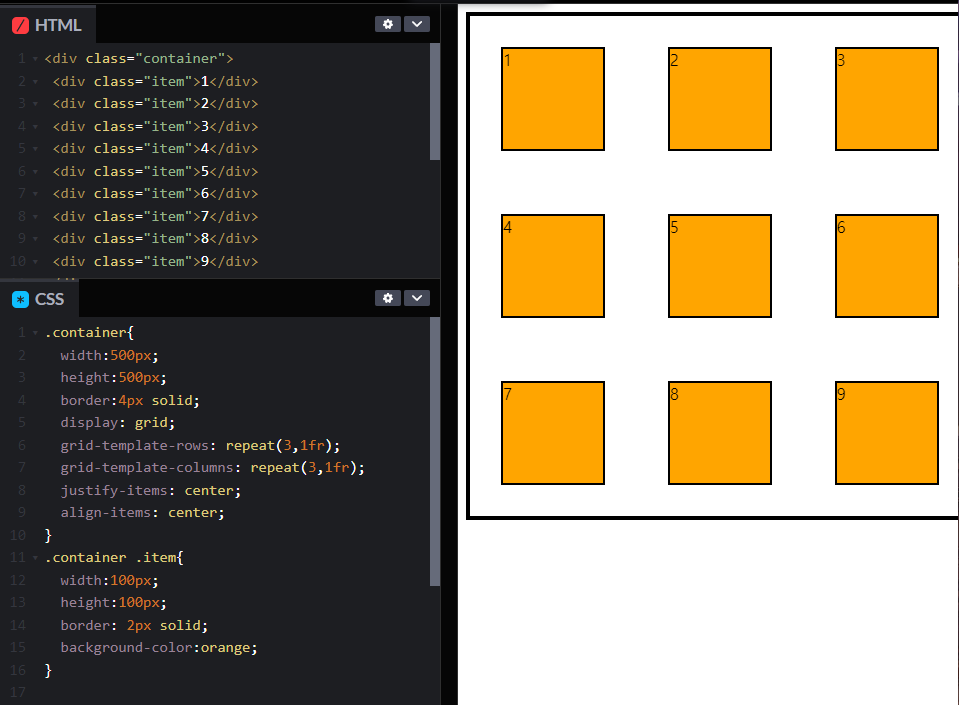Click orange grid item 3 in preview

(x=887, y=99)
